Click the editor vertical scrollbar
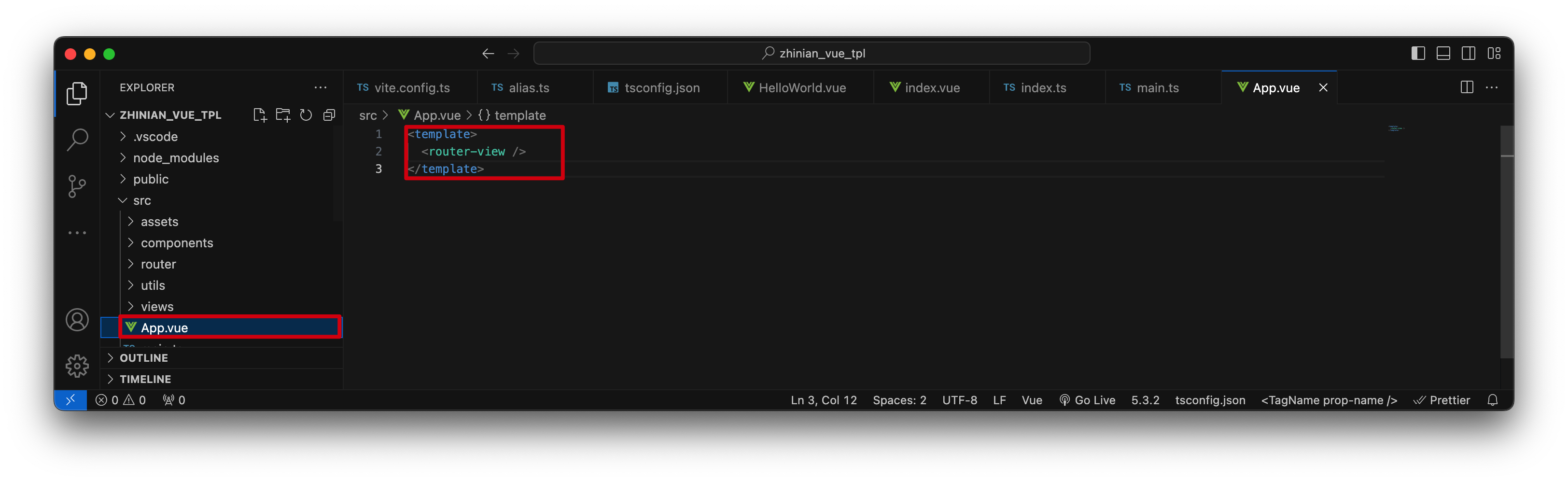 [x=1507, y=241]
